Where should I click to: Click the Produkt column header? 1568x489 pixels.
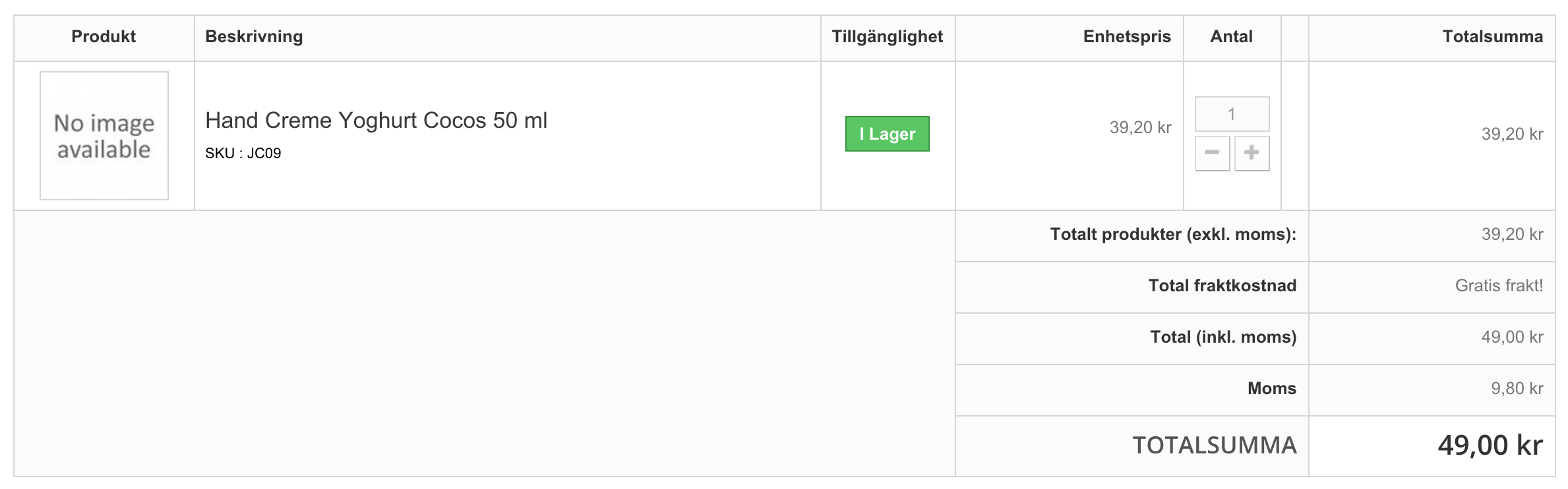(x=104, y=37)
